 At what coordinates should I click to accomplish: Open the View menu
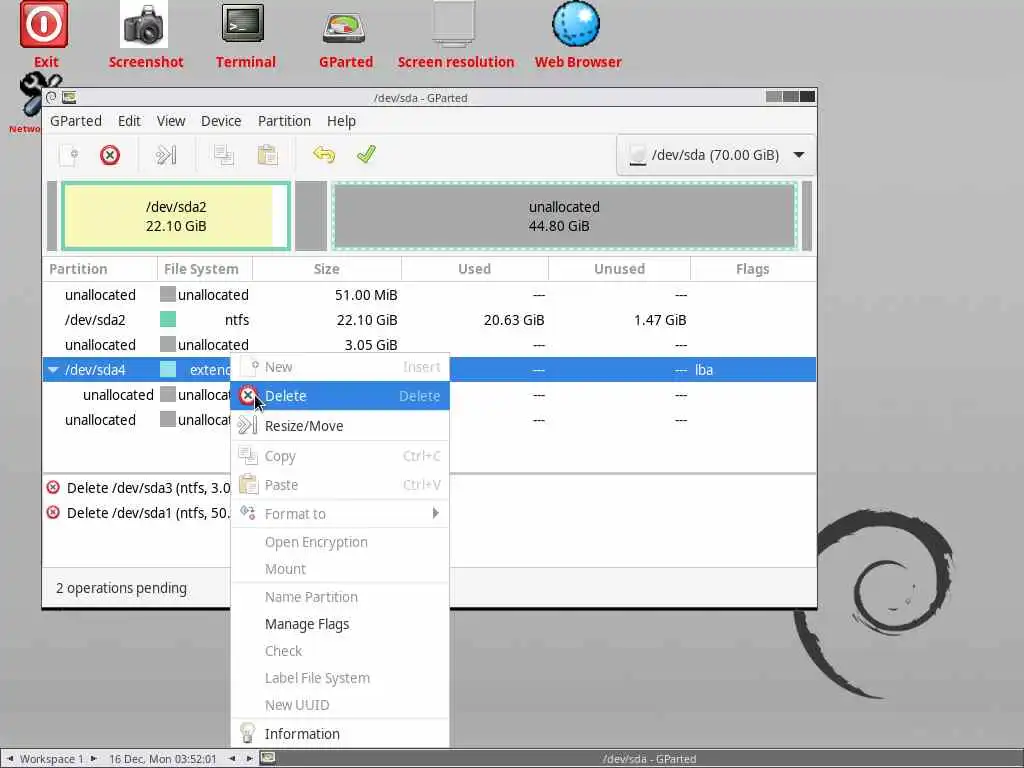(x=171, y=121)
